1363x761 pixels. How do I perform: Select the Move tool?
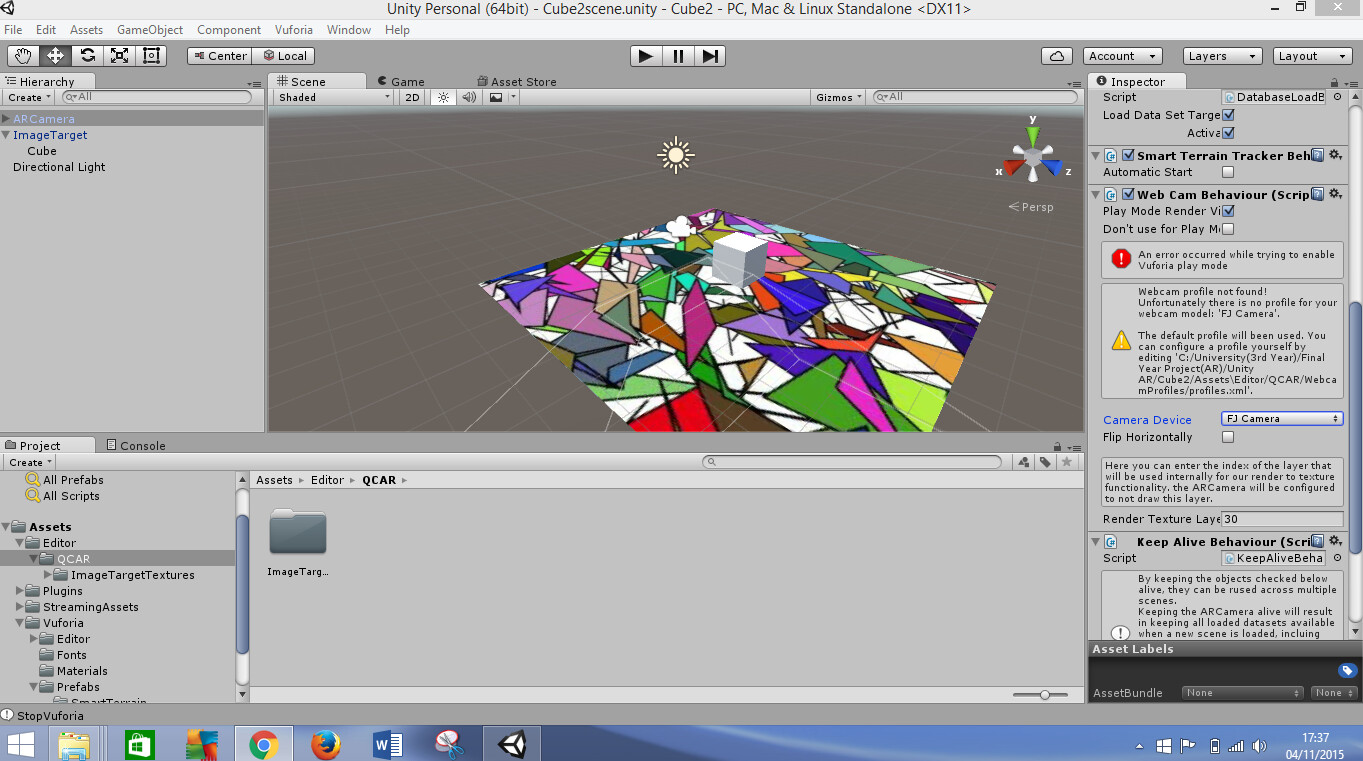(55, 56)
